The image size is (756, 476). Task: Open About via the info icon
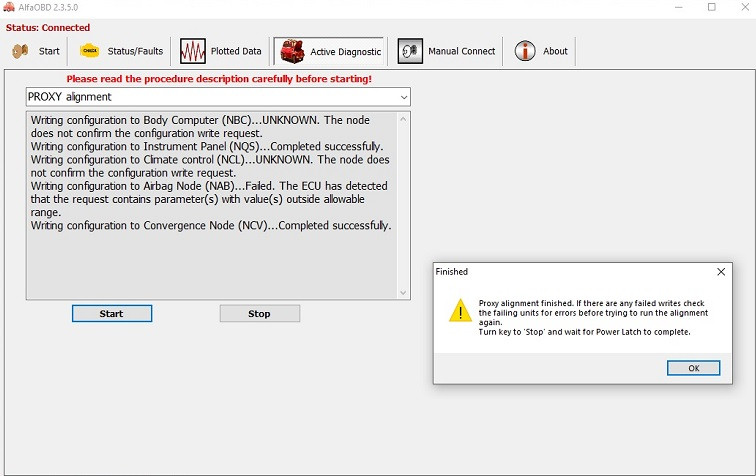[x=525, y=51]
